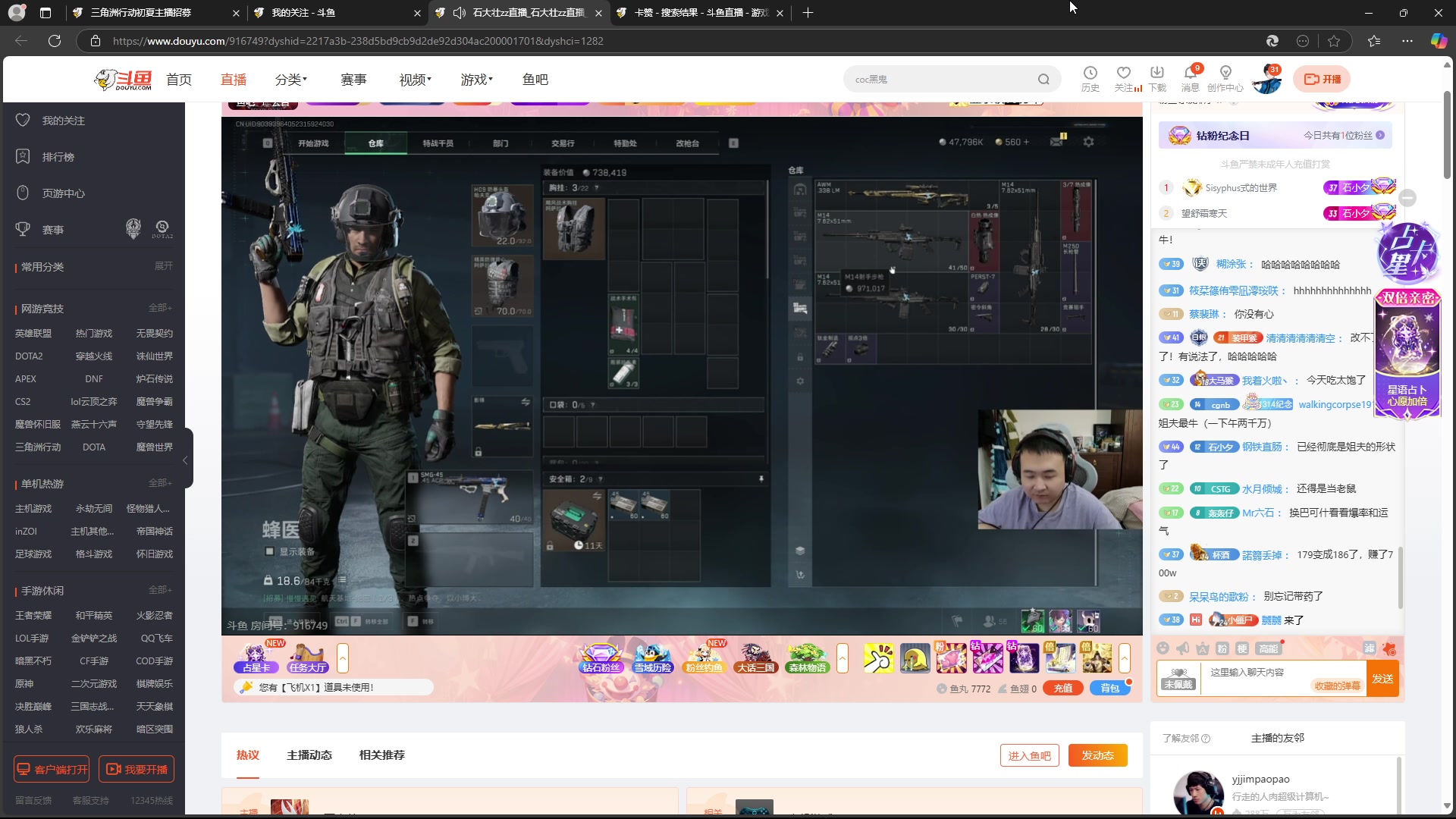Expand the 单机热游 全部+ list
Image resolution: width=1456 pixels, height=819 pixels.
pyautogui.click(x=160, y=483)
